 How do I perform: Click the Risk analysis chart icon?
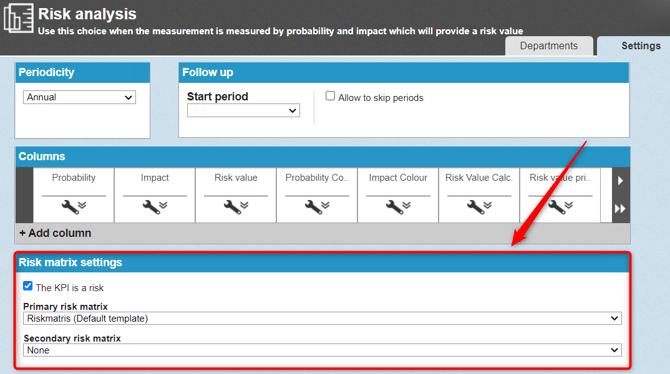coord(18,18)
